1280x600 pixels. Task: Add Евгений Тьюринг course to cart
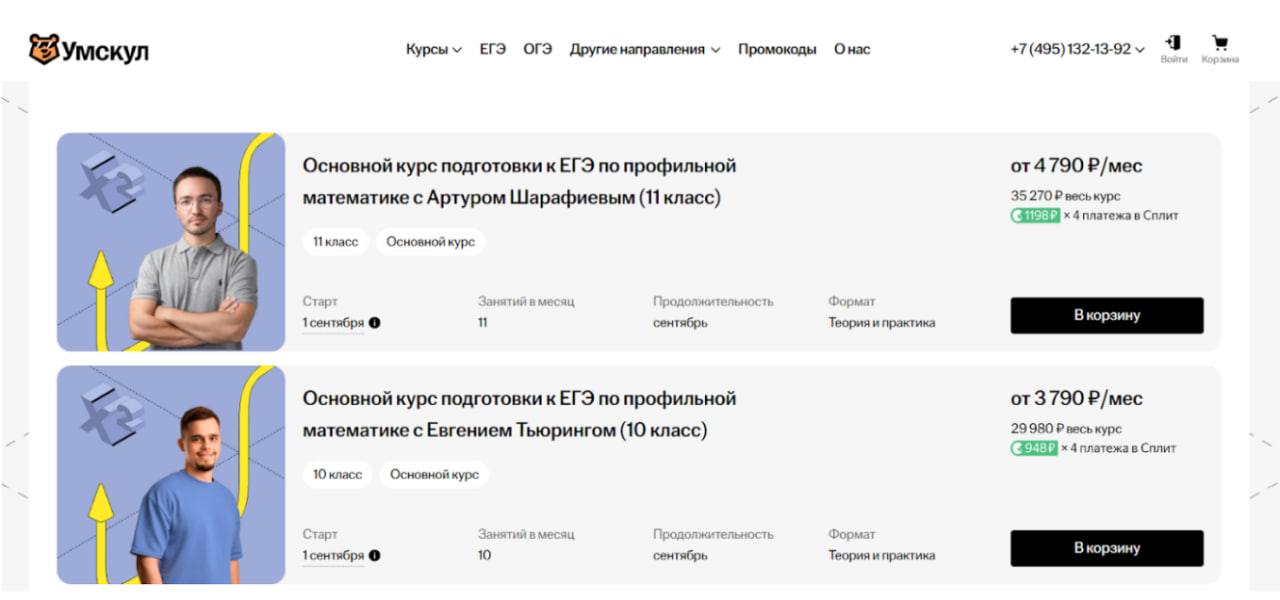pos(1106,548)
